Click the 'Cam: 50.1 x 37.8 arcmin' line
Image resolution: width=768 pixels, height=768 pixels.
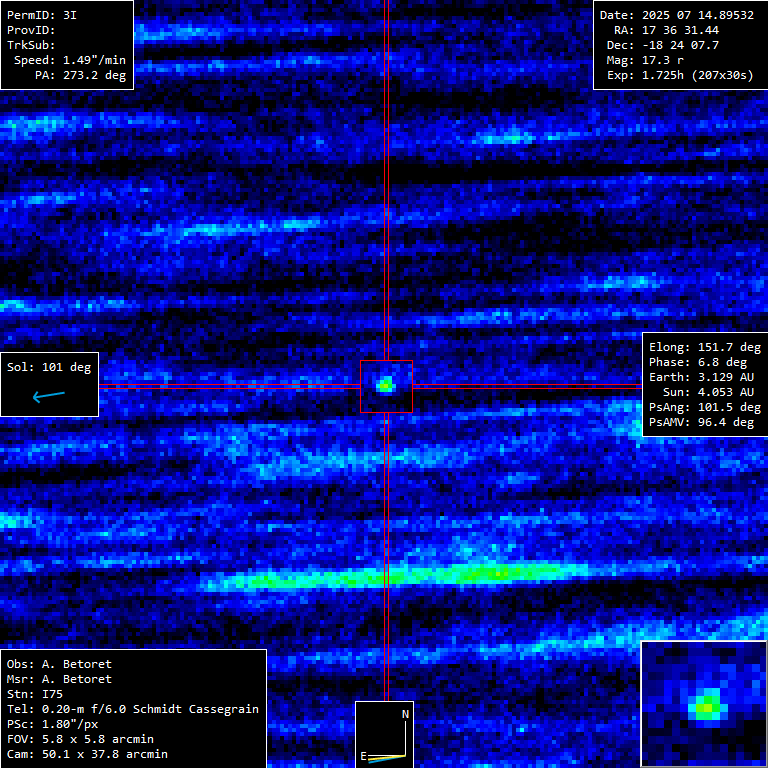[87, 754]
